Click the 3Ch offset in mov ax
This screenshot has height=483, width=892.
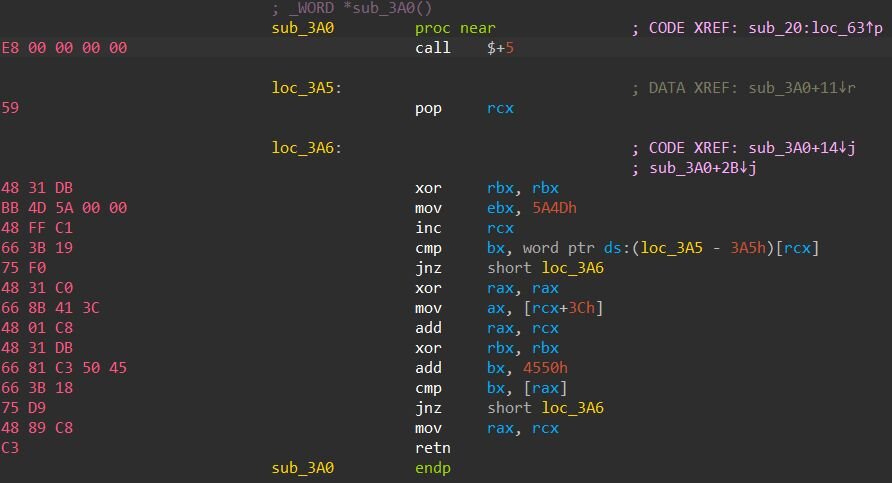click(580, 308)
